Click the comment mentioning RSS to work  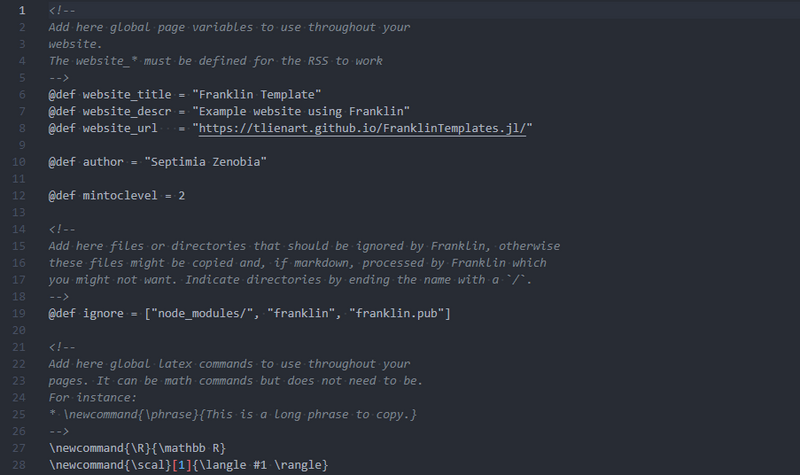point(215,60)
